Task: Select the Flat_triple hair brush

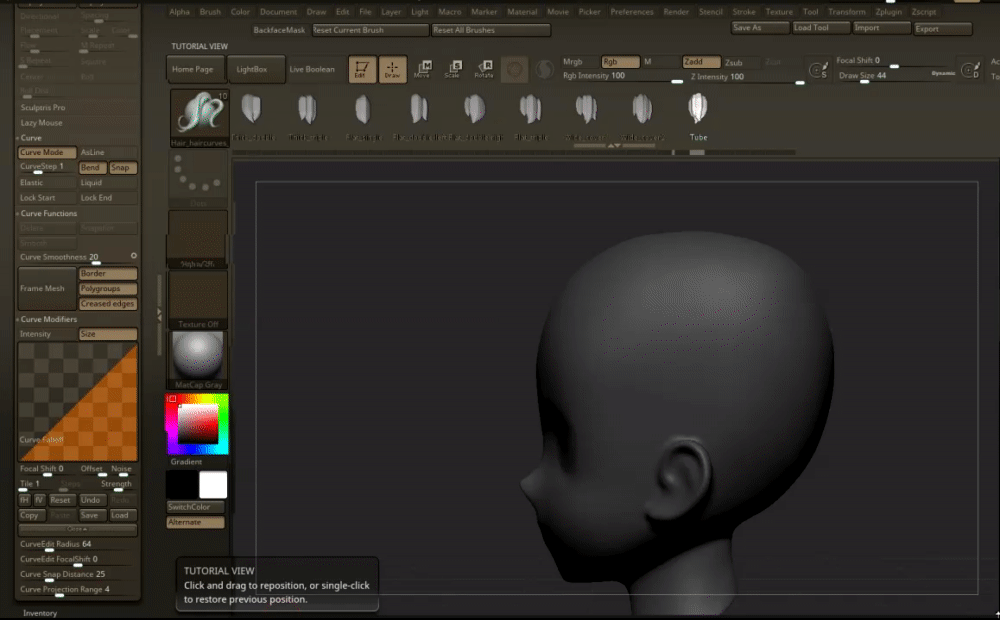Action: pyautogui.click(x=531, y=116)
